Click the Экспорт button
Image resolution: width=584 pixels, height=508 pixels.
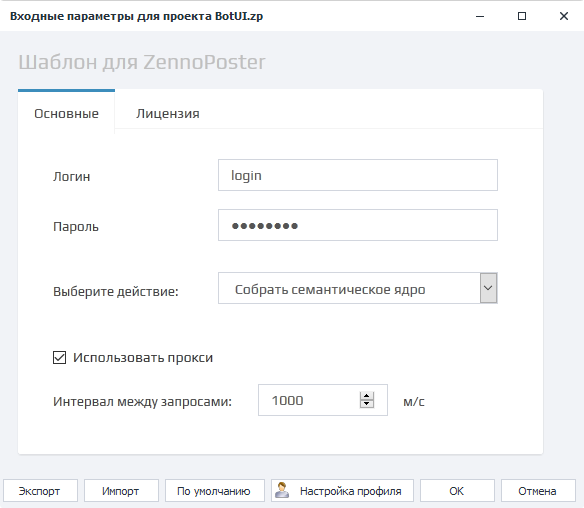40,491
